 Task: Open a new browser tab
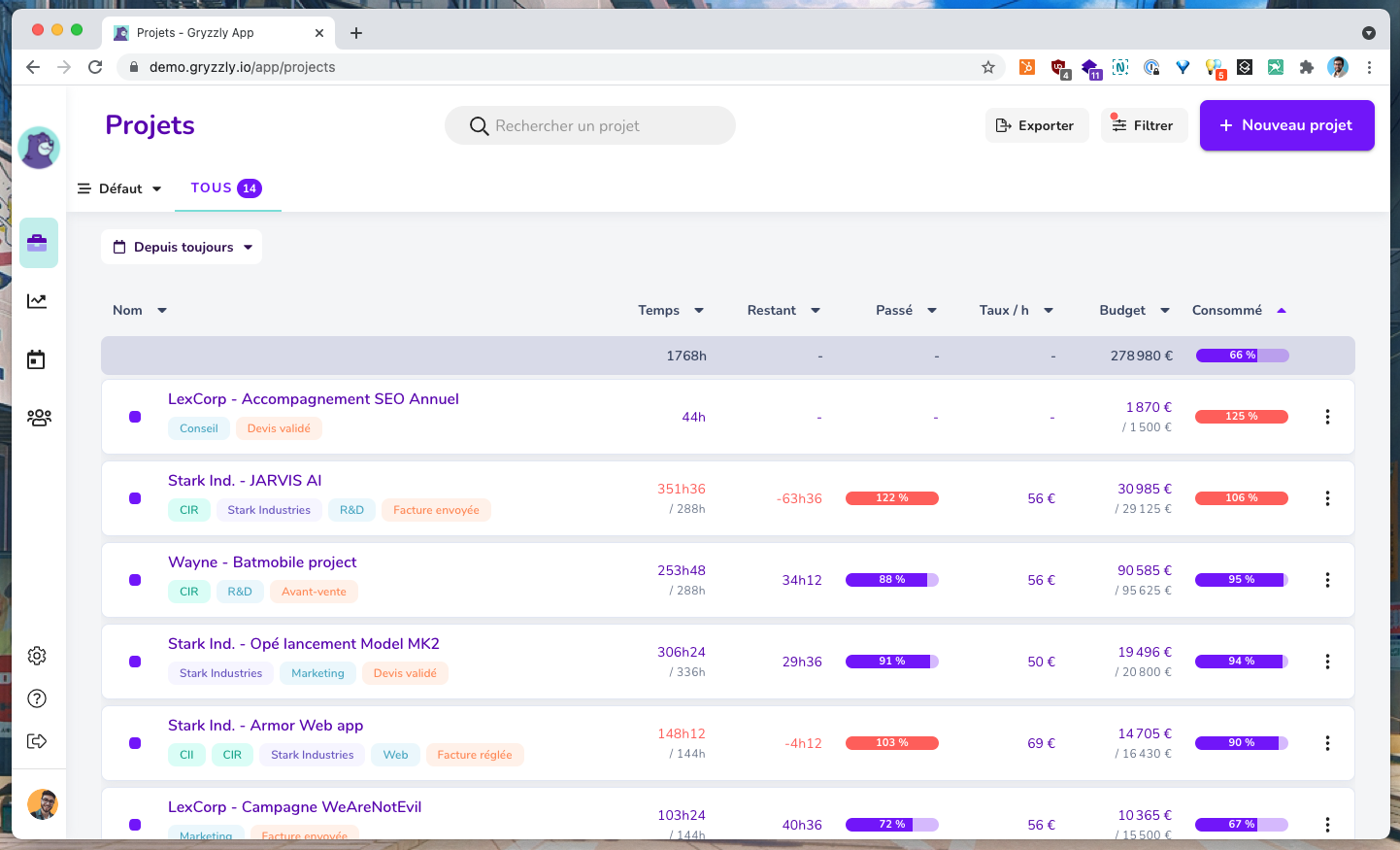point(356,33)
